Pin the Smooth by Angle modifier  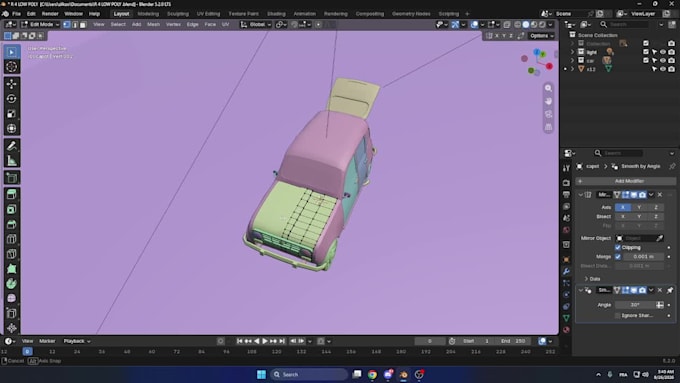pos(670,290)
